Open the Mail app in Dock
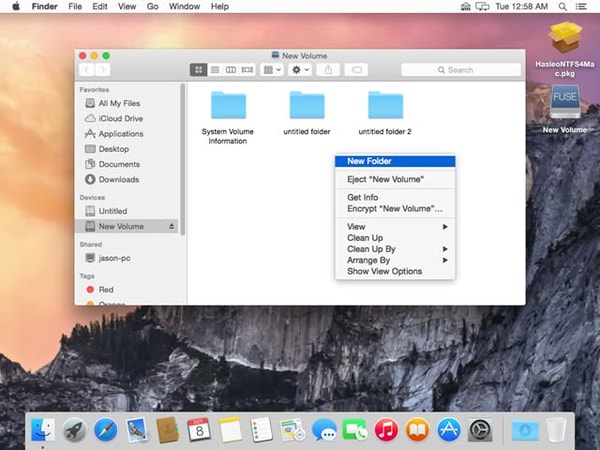This screenshot has width=600, height=450. [137, 430]
